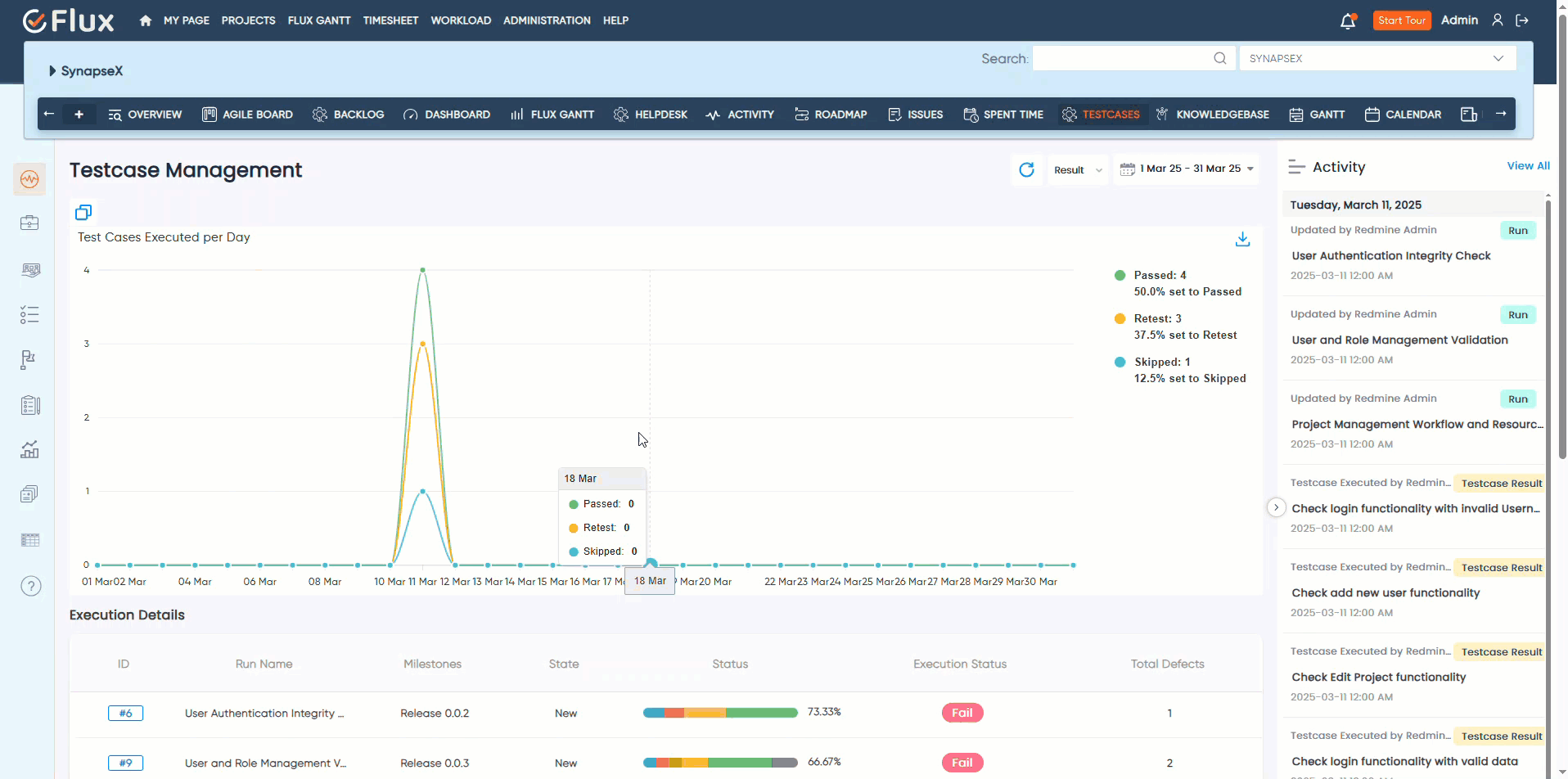Open the Admin user profile icon
Image resolution: width=1568 pixels, height=779 pixels.
(x=1497, y=20)
